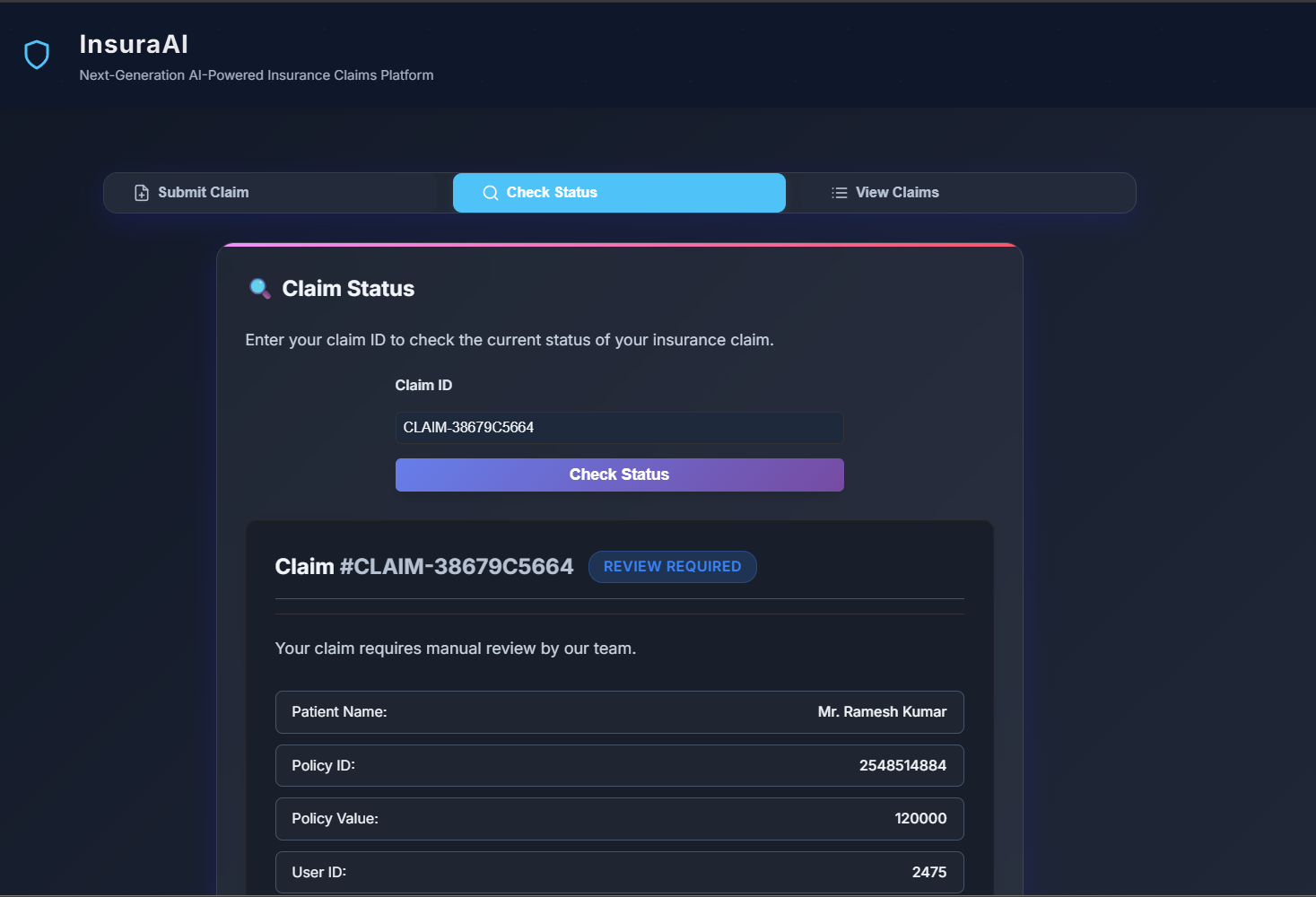1316x897 pixels.
Task: Click the InsuraAI shield logo icon
Action: point(37,55)
